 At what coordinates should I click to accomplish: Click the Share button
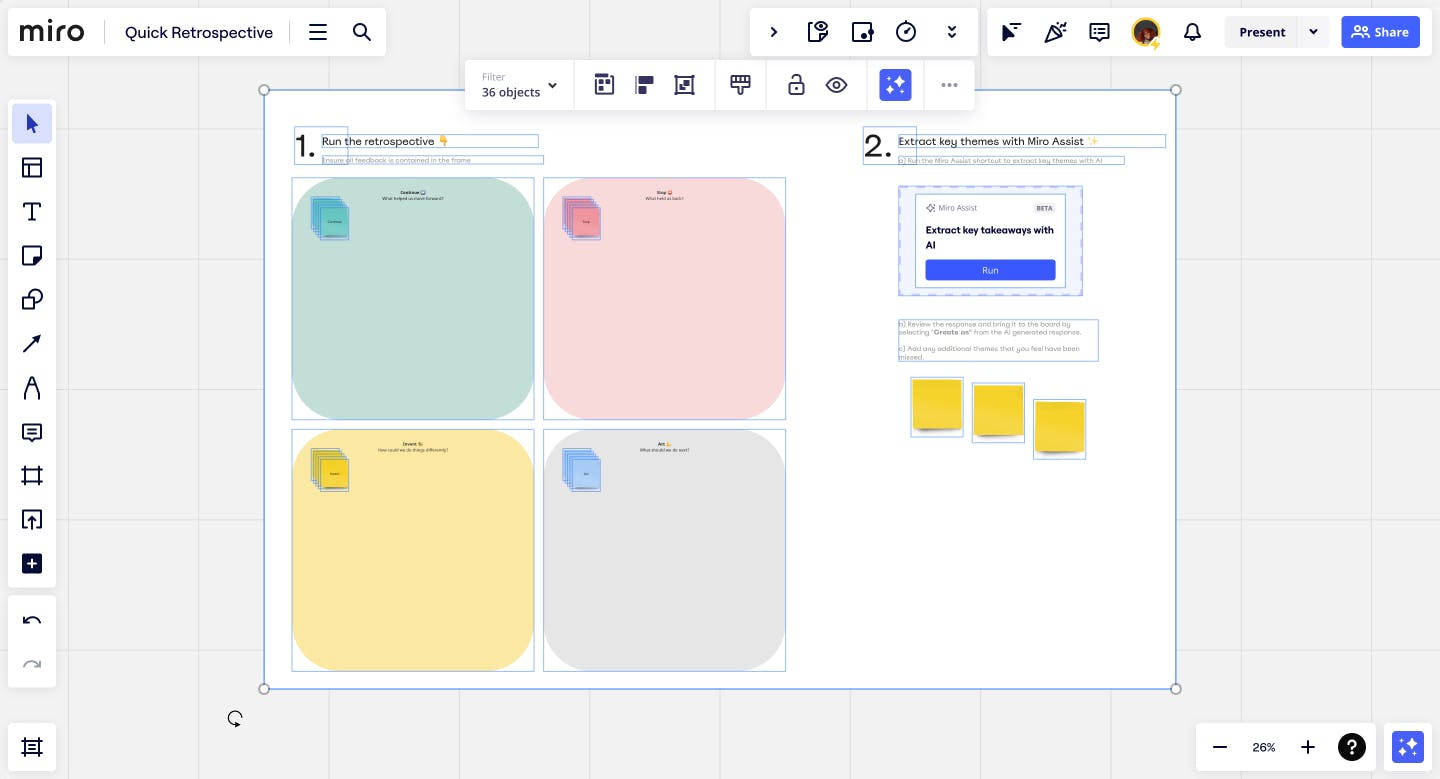[x=1381, y=32]
